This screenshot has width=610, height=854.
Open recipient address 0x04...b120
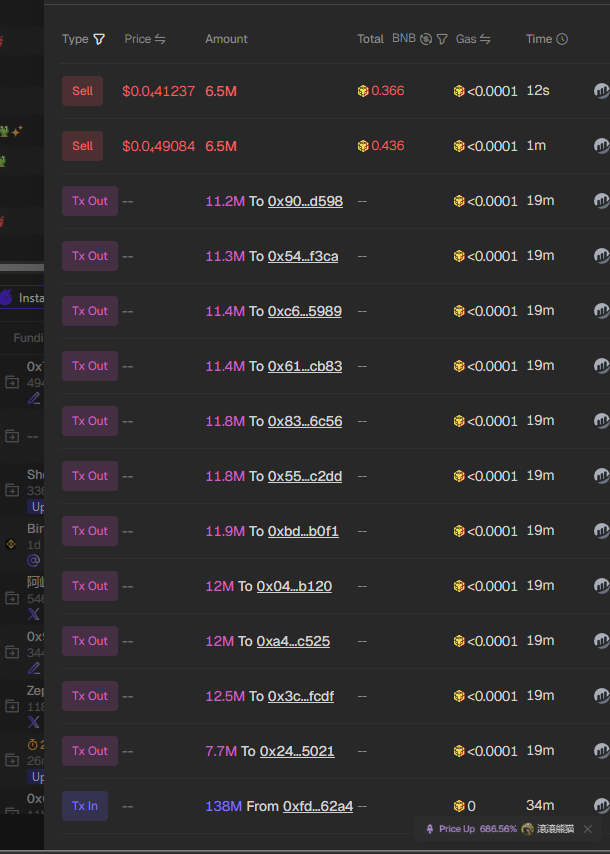[294, 586]
